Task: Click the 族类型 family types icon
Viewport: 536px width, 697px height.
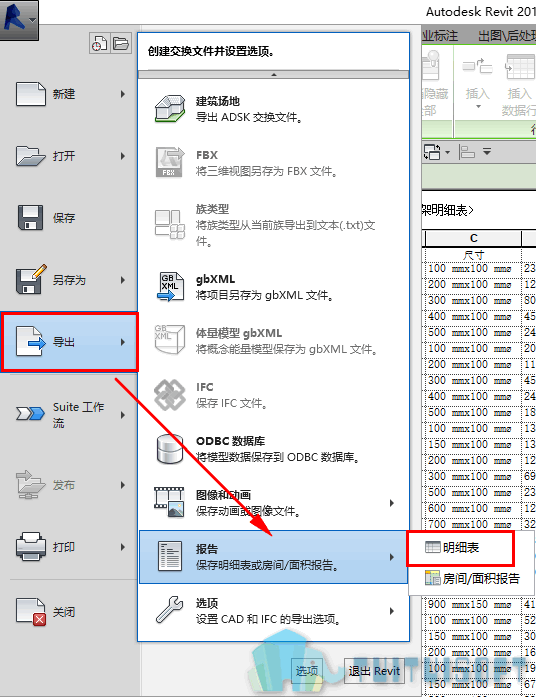Action: point(170,224)
